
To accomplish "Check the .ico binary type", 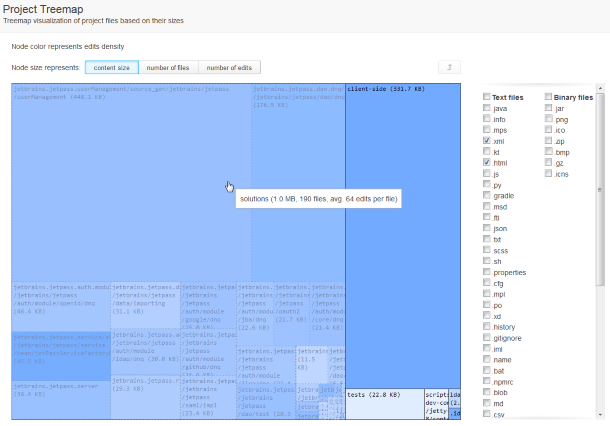I will (549, 129).
